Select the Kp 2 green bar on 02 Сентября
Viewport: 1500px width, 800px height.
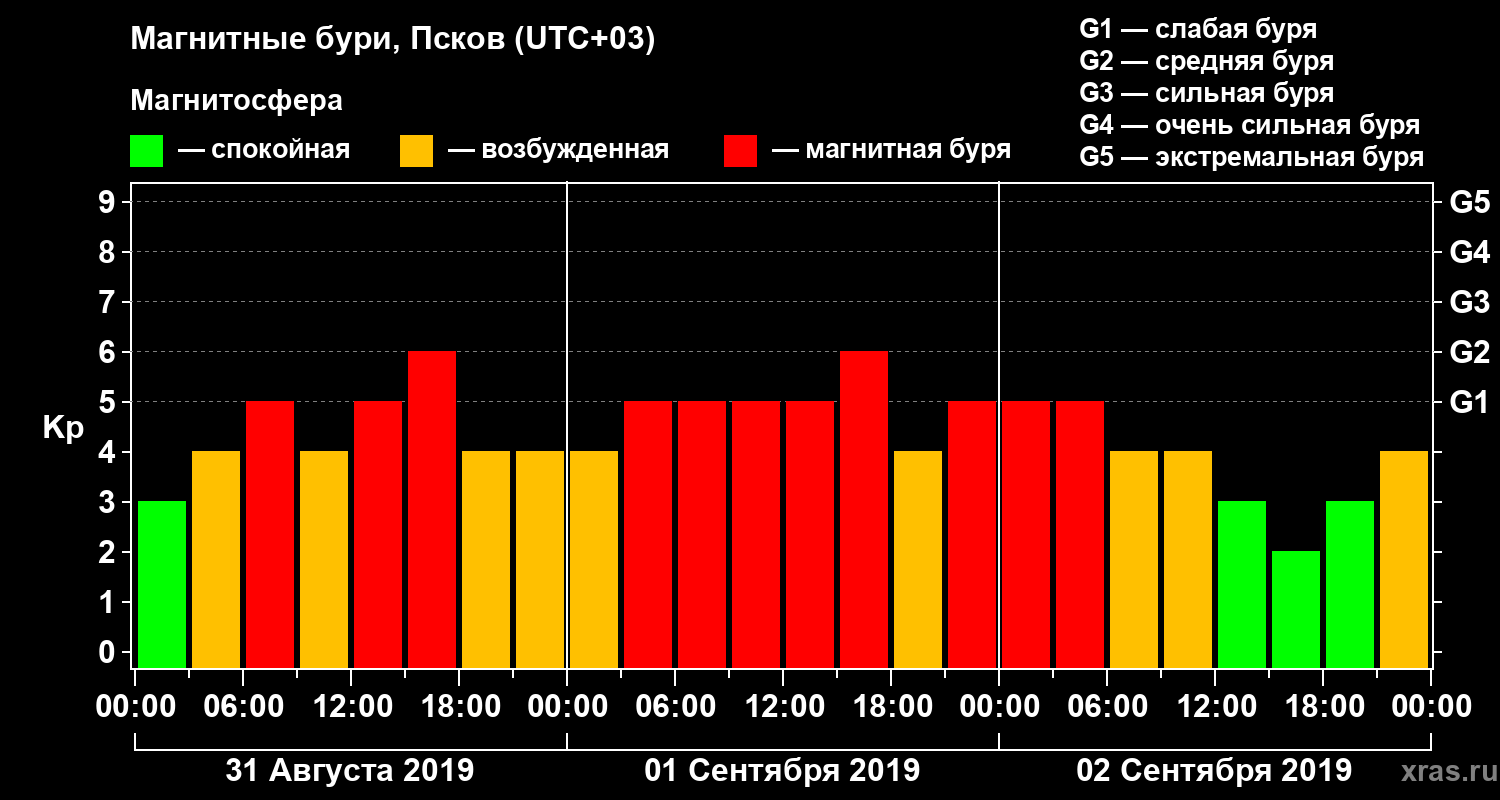[x=1296, y=609]
